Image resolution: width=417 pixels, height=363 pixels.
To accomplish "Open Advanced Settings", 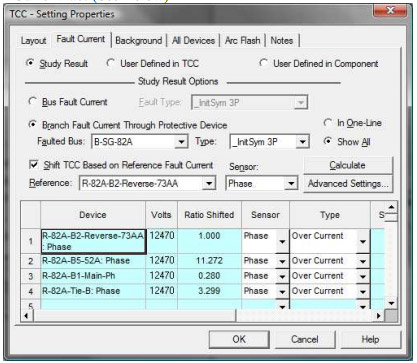I will (348, 184).
